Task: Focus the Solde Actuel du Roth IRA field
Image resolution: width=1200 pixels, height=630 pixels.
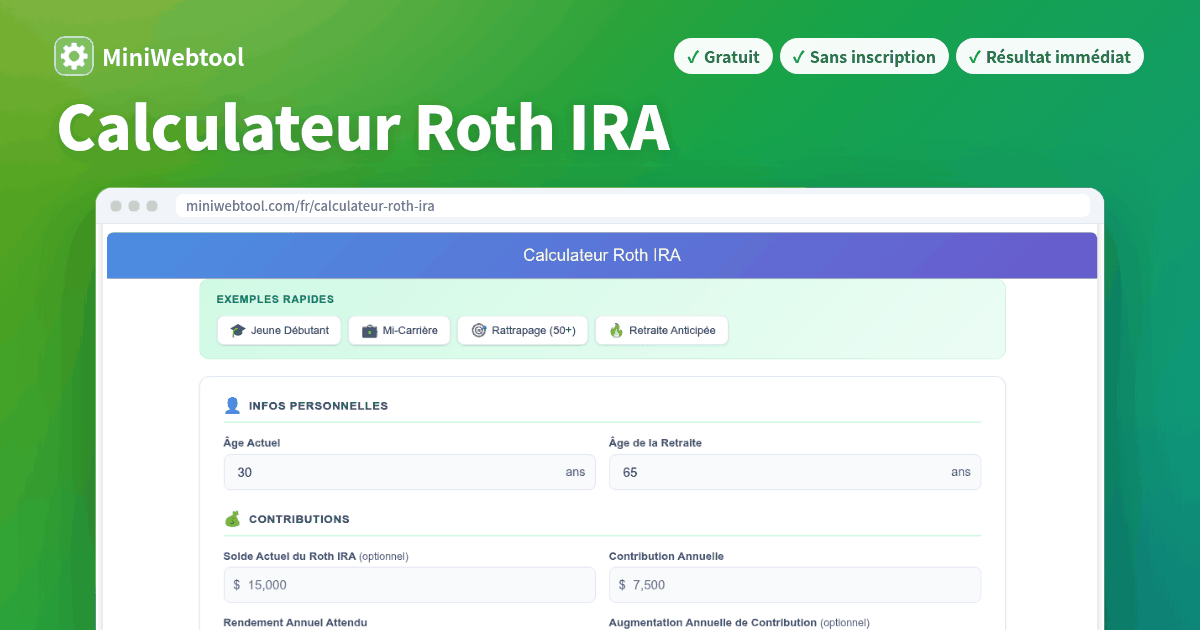Action: [410, 585]
